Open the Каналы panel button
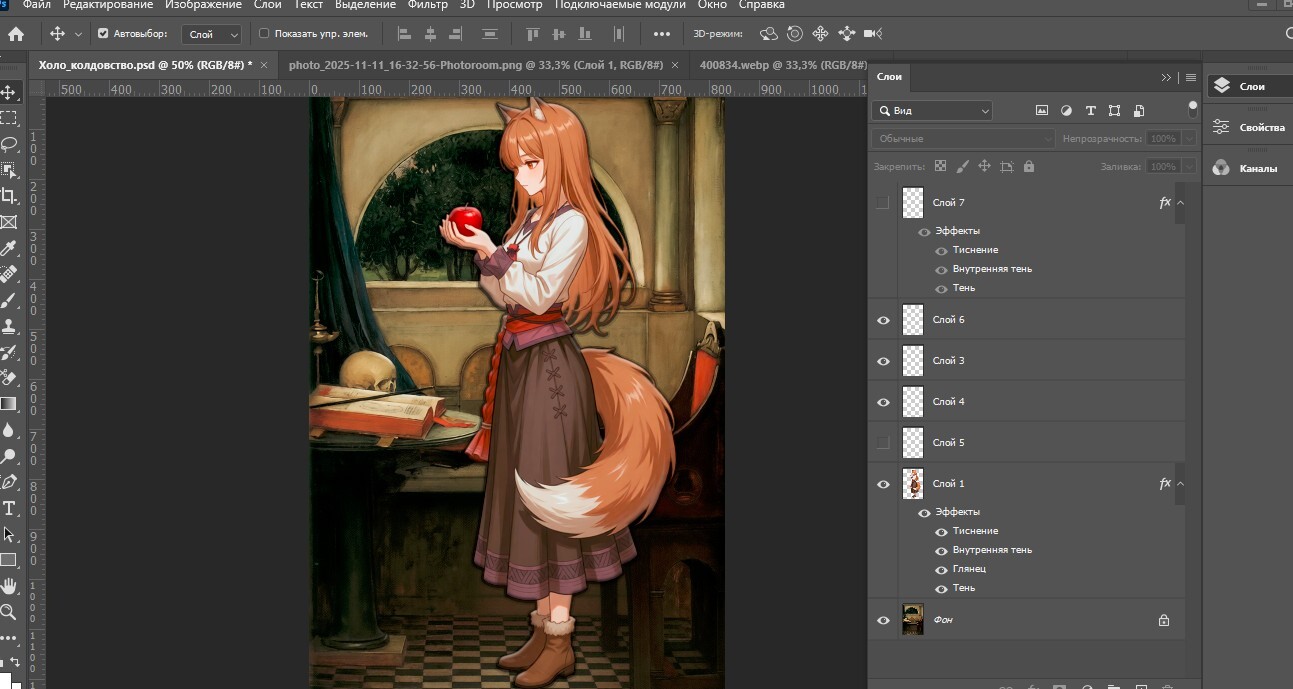 (x=1248, y=168)
